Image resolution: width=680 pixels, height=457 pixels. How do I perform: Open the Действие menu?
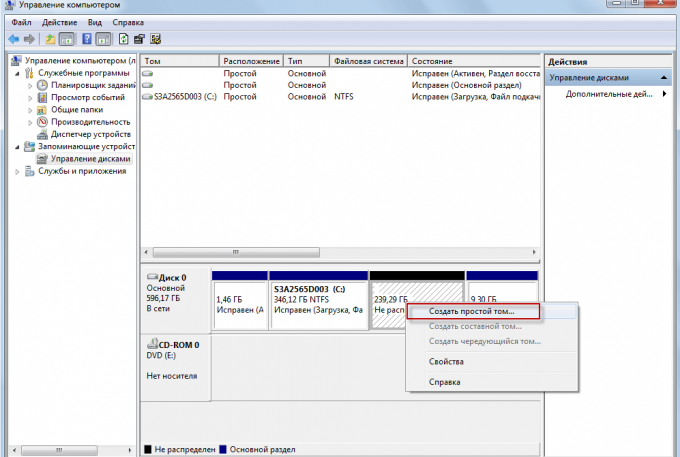tap(60, 22)
